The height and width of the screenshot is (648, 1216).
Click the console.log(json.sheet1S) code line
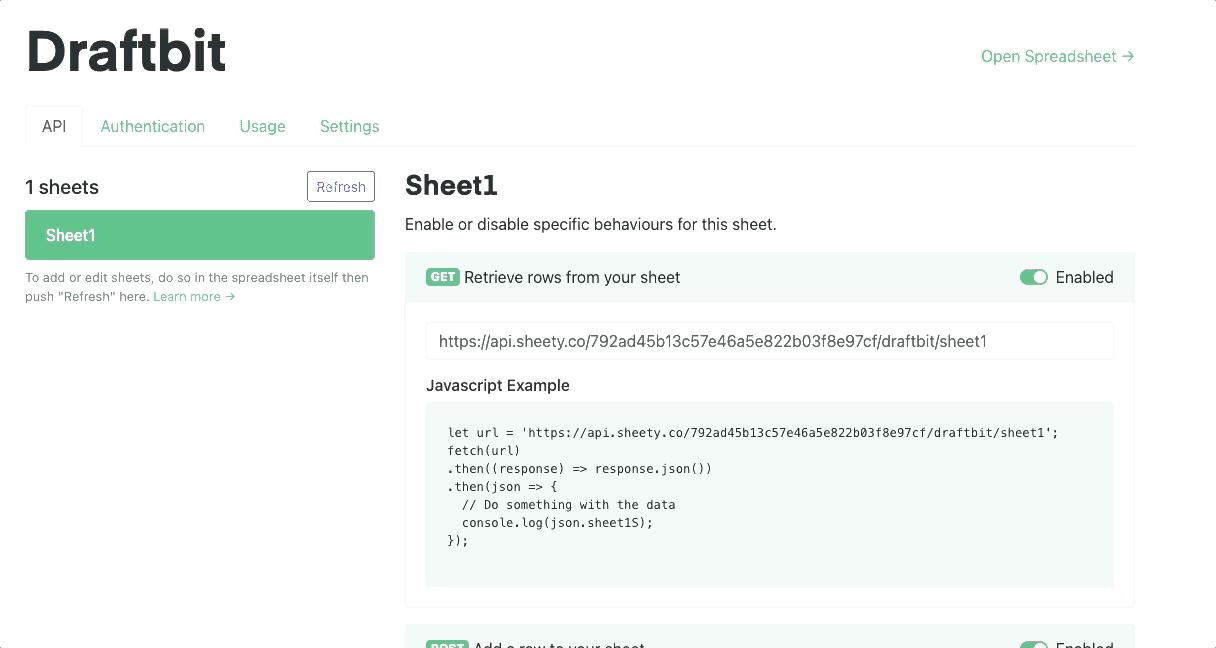[557, 523]
